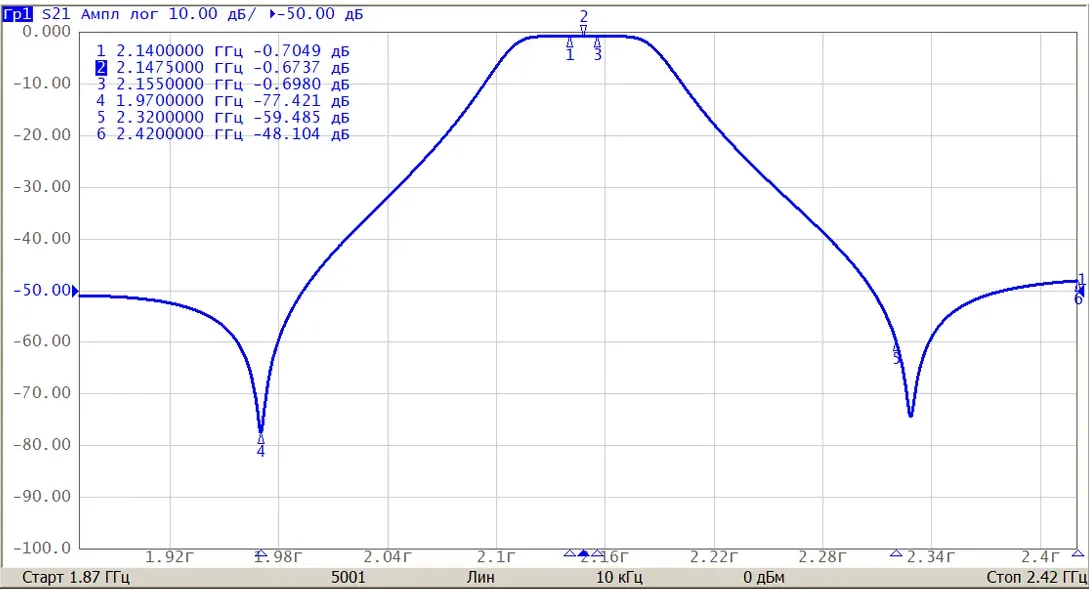Click the 2.28Г frequency axis label
1089x589 pixels.
coord(822,557)
